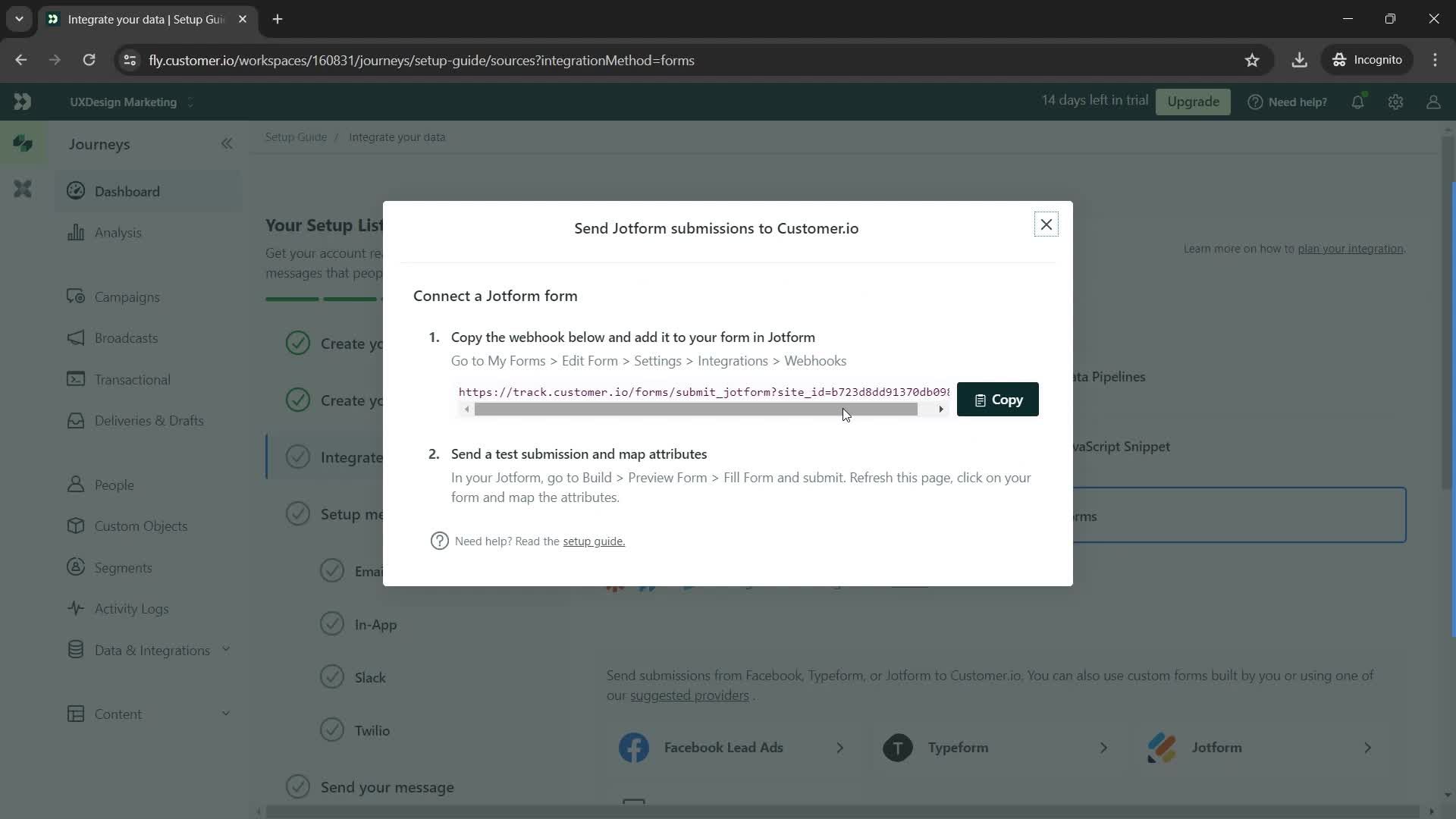1456x819 pixels.
Task: Go to People
Action: [148, 485]
